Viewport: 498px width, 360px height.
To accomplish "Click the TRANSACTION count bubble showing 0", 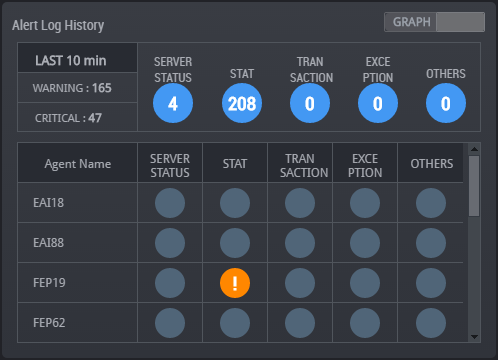I will [x=310, y=103].
